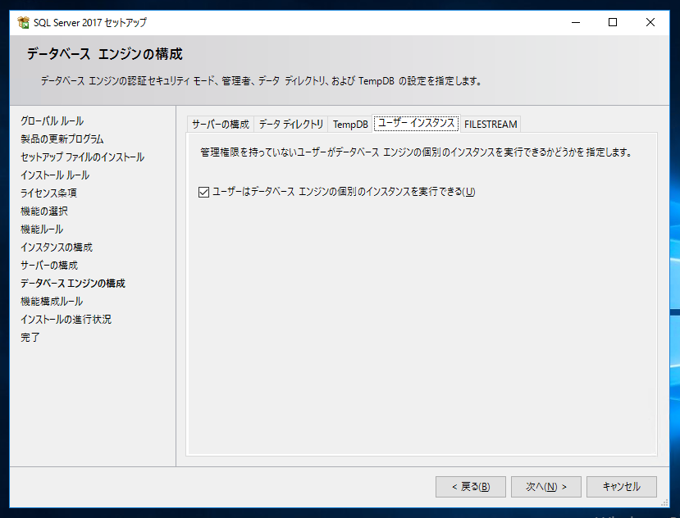Click the インストール ルール step
The image size is (680, 518).
(x=55, y=175)
